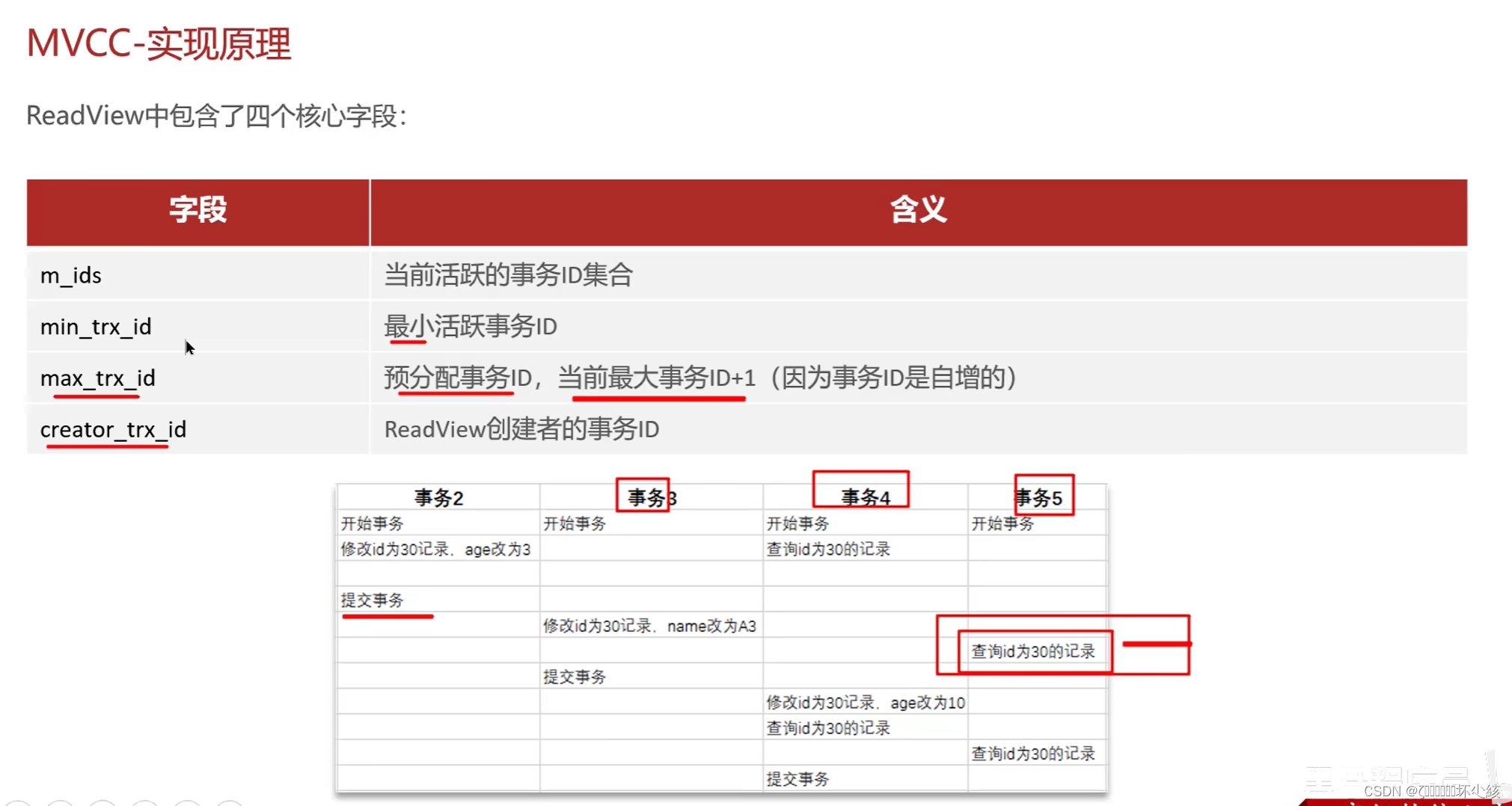The height and width of the screenshot is (806, 1512).
Task: Select the "max_trx_id" field cell
Action: [x=198, y=378]
